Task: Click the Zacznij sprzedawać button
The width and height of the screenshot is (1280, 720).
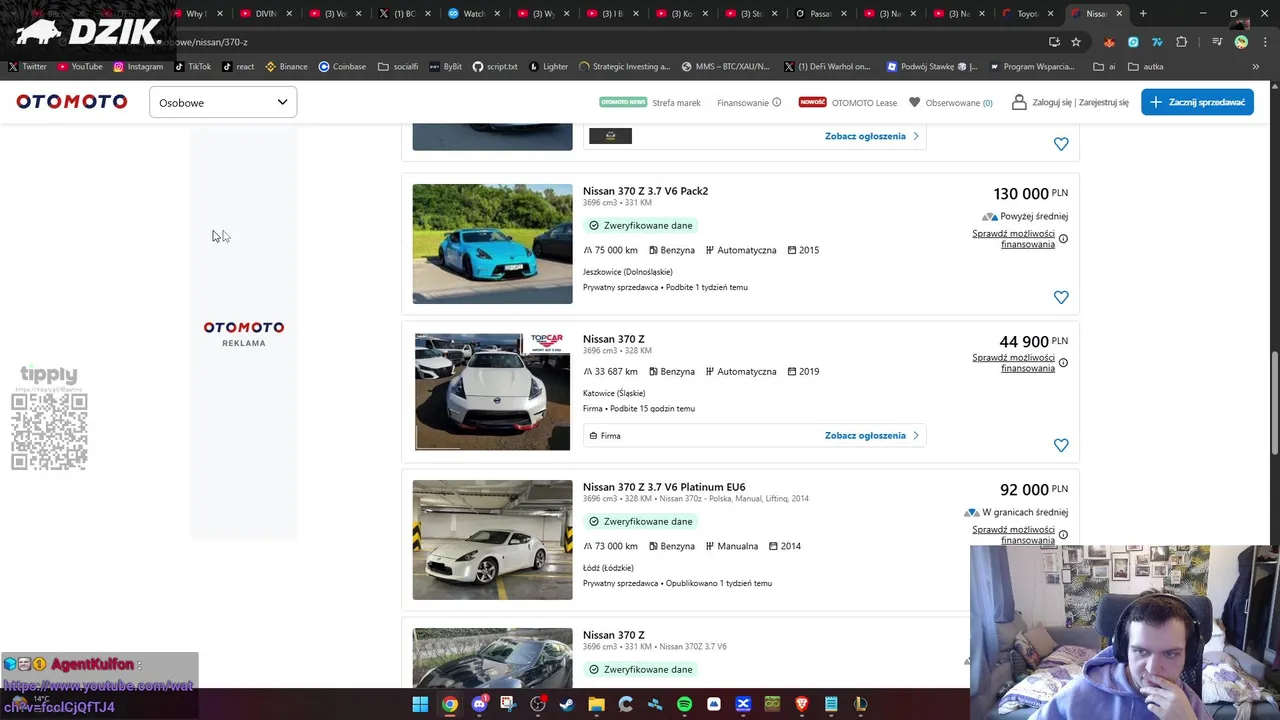Action: [1197, 102]
